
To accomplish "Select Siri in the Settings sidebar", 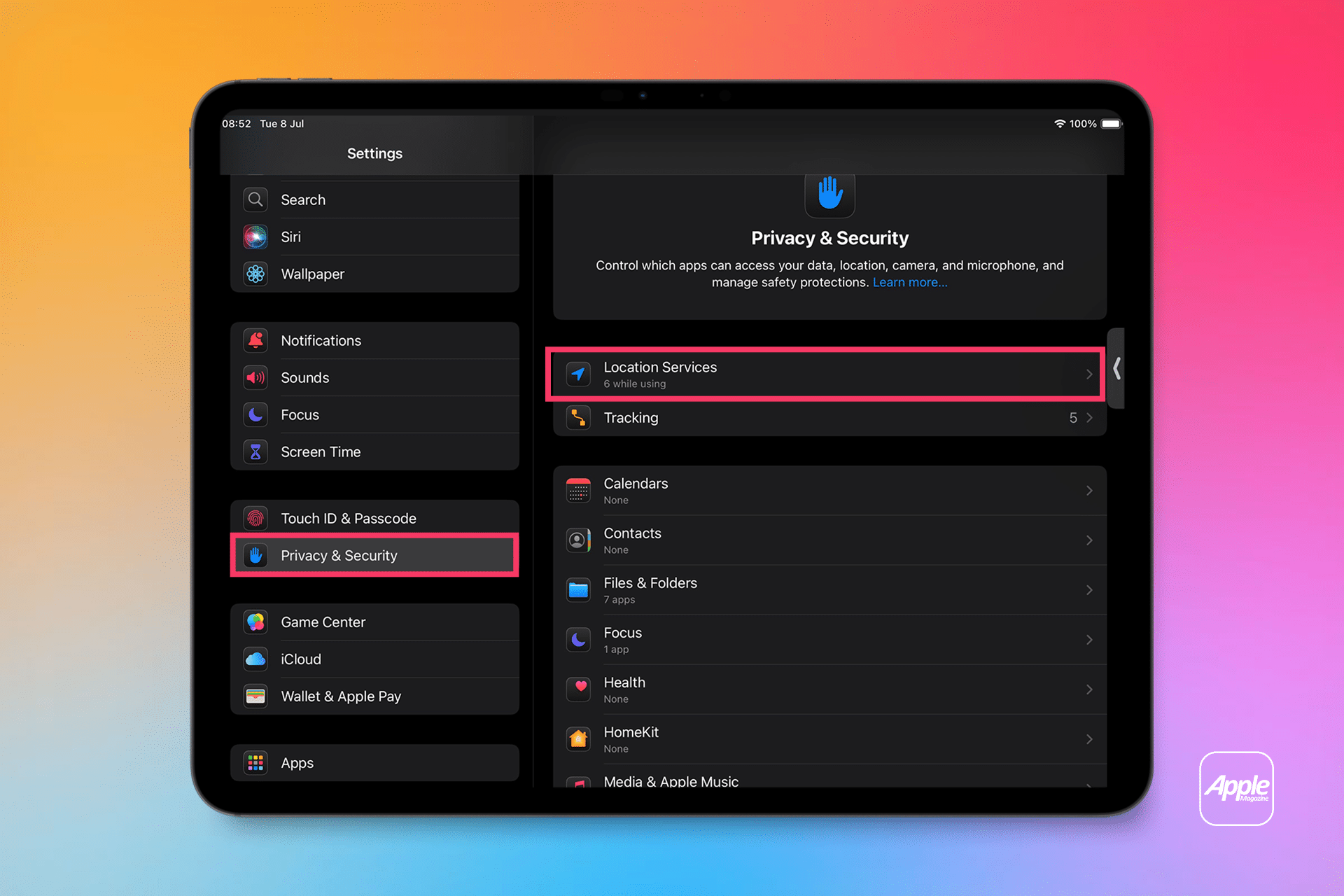I will pyautogui.click(x=374, y=237).
